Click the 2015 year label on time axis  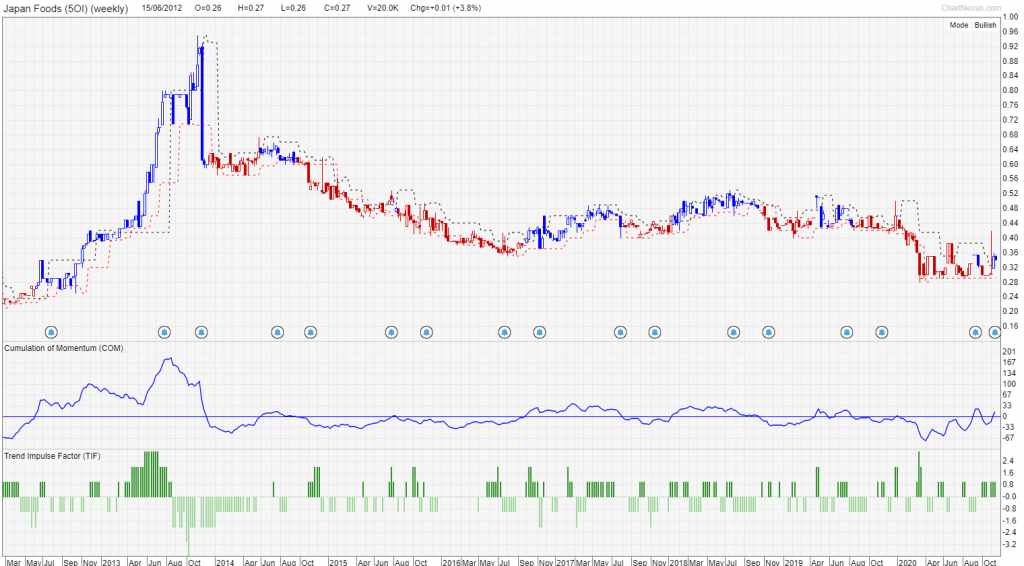338,562
